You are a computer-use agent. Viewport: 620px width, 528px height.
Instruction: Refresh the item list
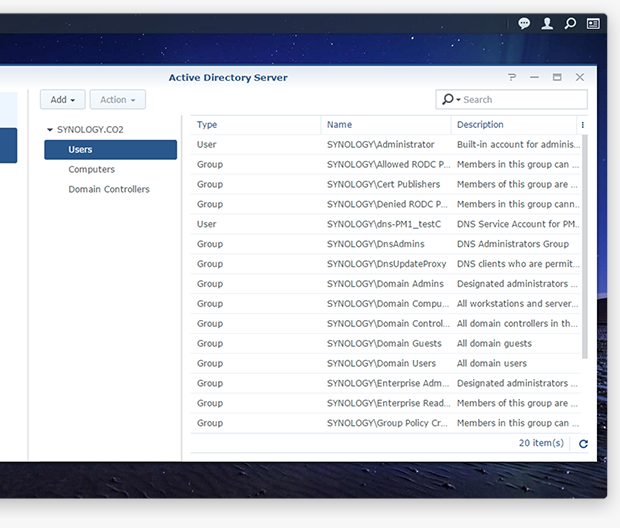pyautogui.click(x=583, y=444)
